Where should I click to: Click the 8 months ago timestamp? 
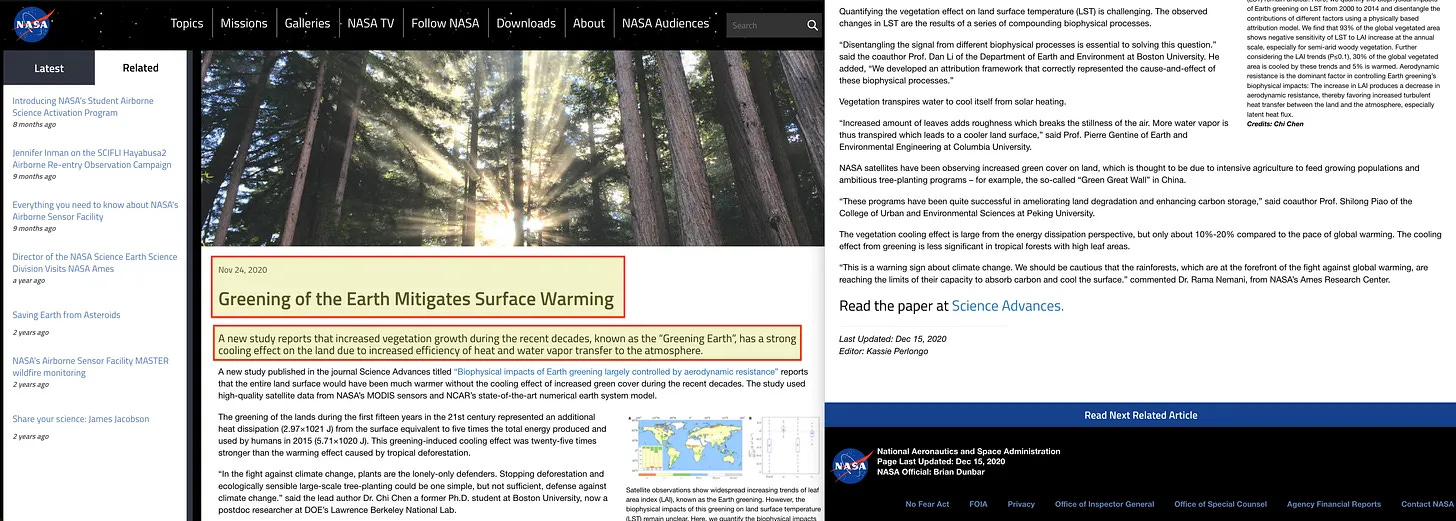[x=34, y=125]
